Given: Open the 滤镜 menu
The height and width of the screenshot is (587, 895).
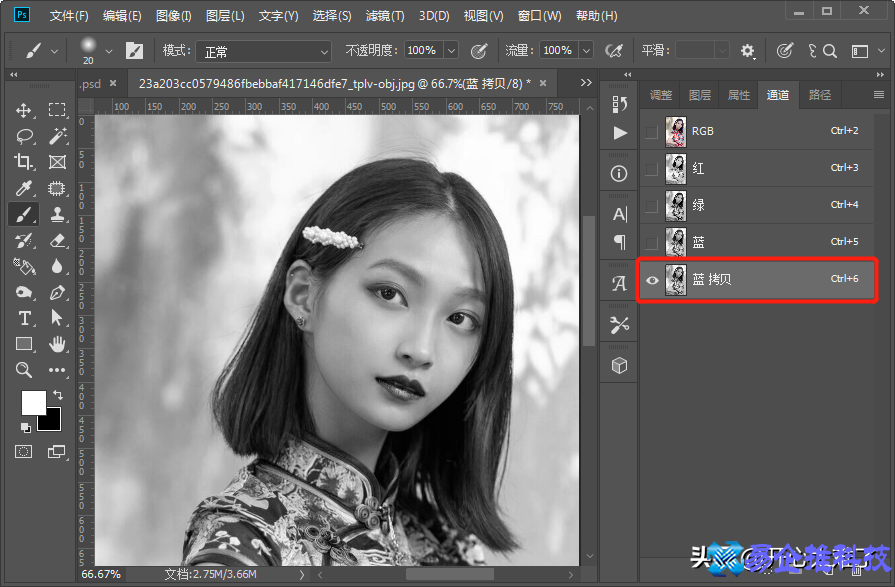Looking at the screenshot, I should coord(385,15).
